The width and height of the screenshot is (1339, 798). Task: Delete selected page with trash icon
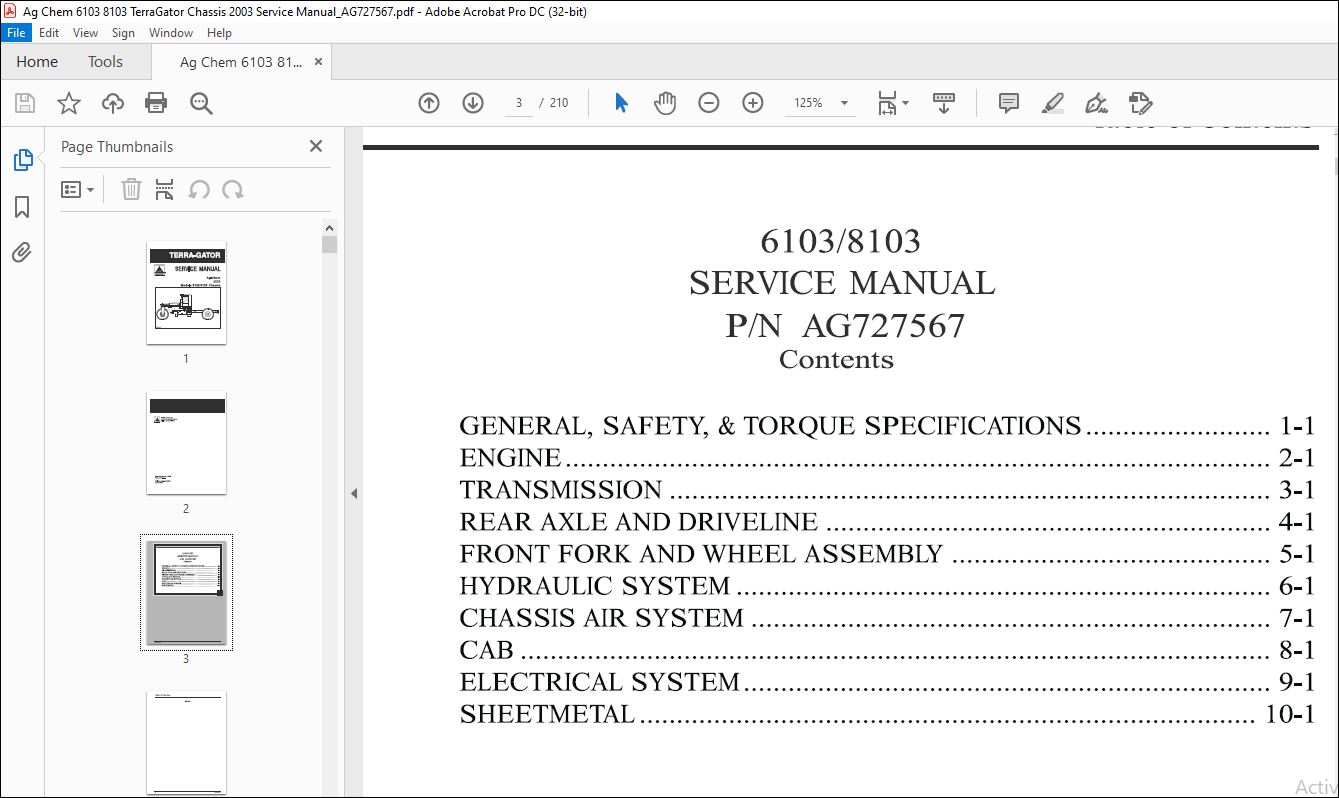(131, 189)
